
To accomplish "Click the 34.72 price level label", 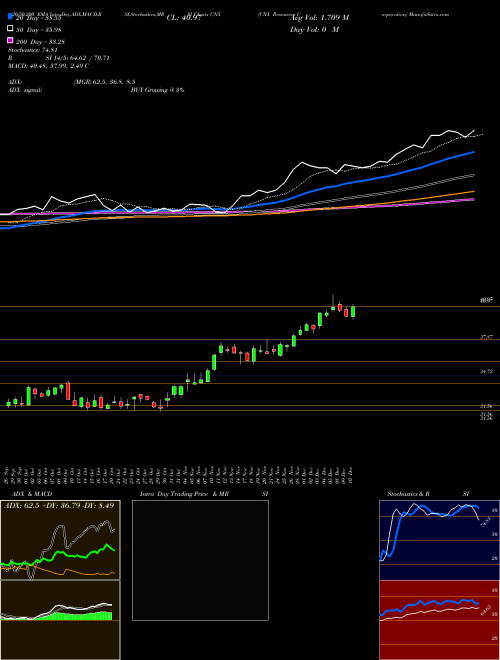I will click(486, 371).
